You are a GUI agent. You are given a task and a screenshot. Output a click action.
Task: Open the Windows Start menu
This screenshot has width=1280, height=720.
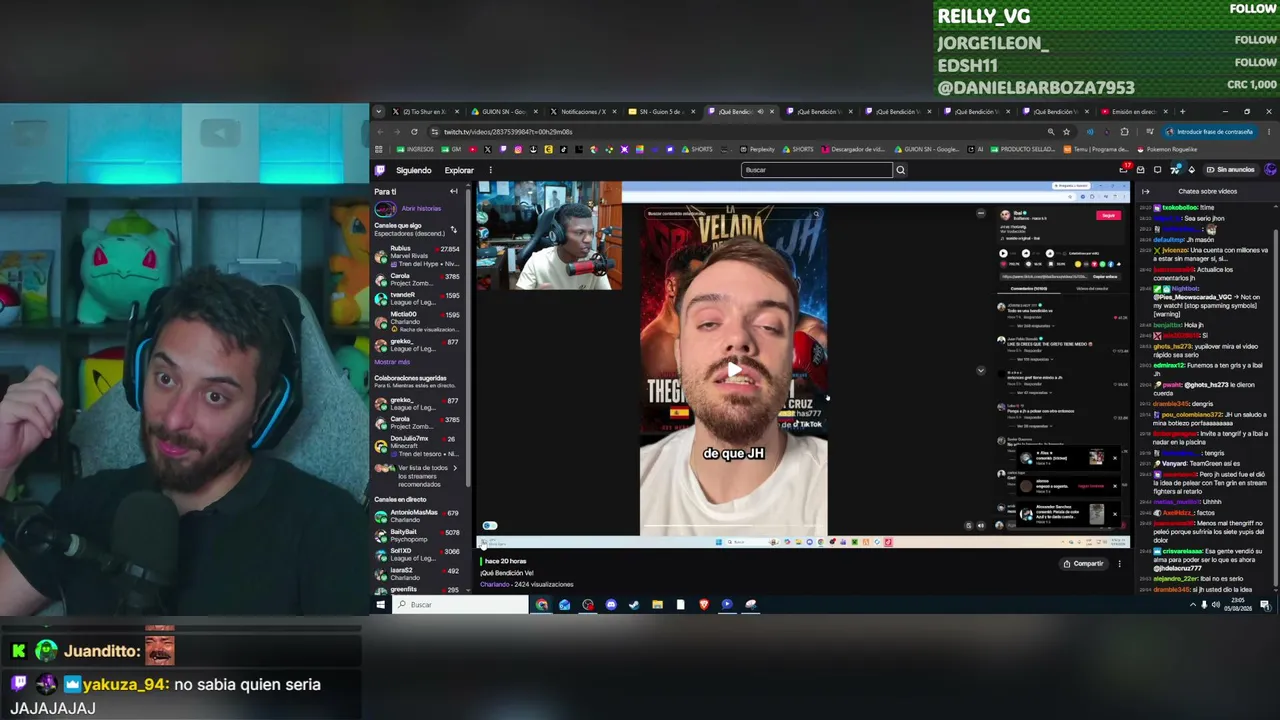coord(380,605)
